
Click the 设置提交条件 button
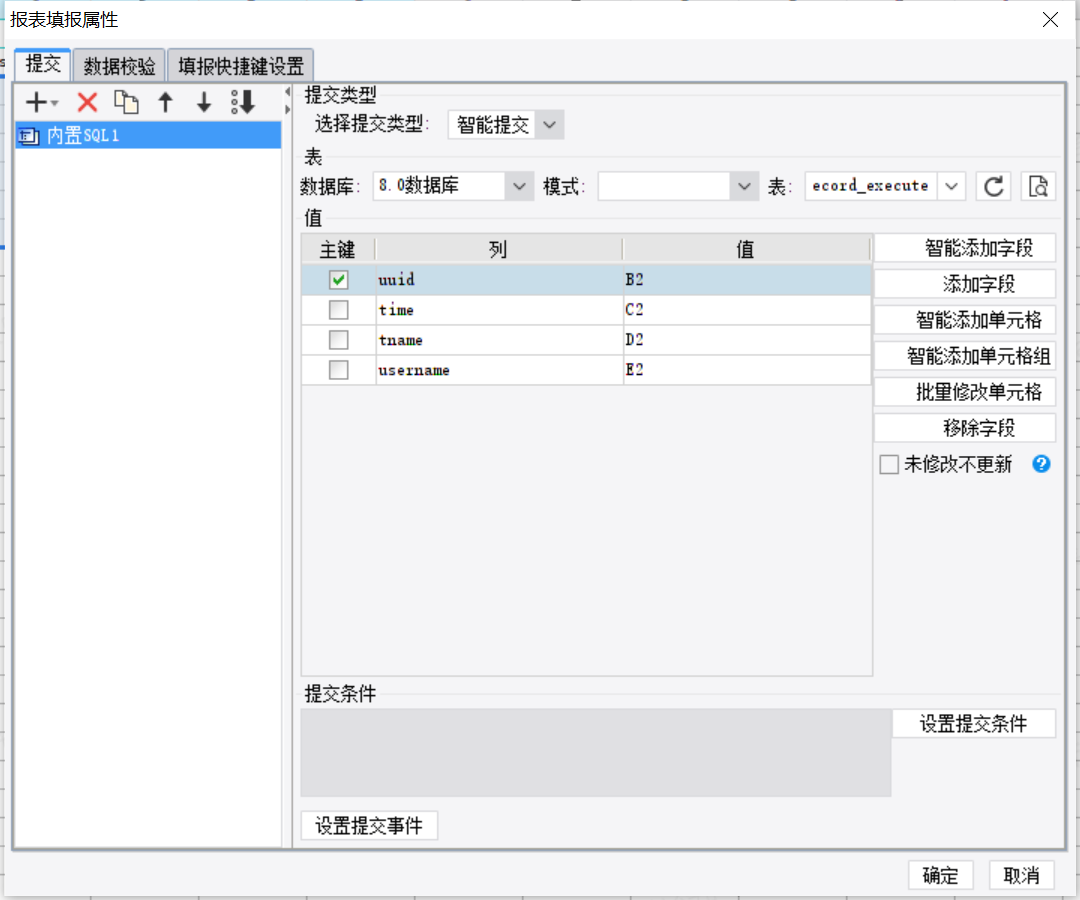pyautogui.click(x=973, y=724)
